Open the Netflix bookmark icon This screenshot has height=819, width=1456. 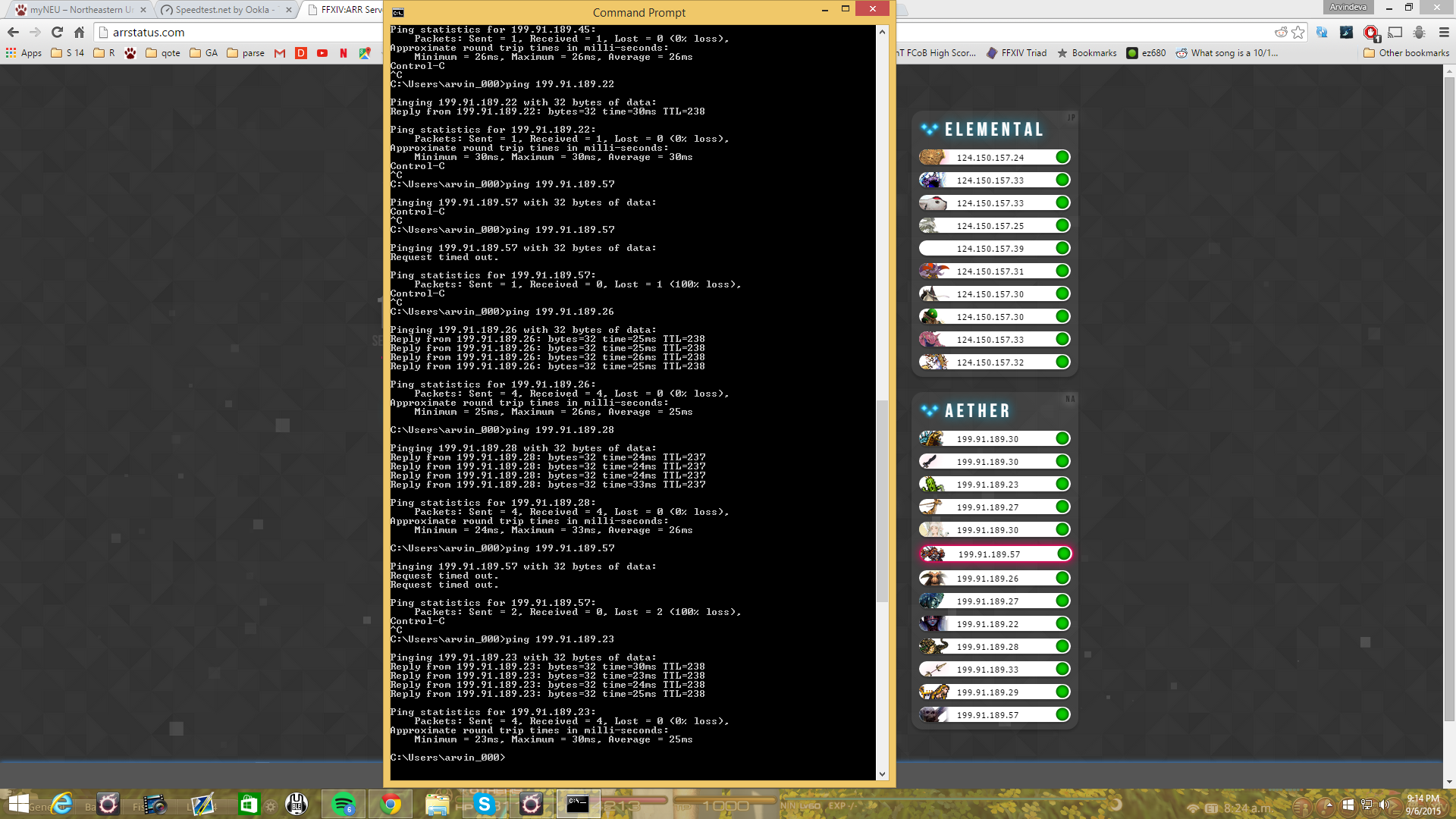point(344,53)
